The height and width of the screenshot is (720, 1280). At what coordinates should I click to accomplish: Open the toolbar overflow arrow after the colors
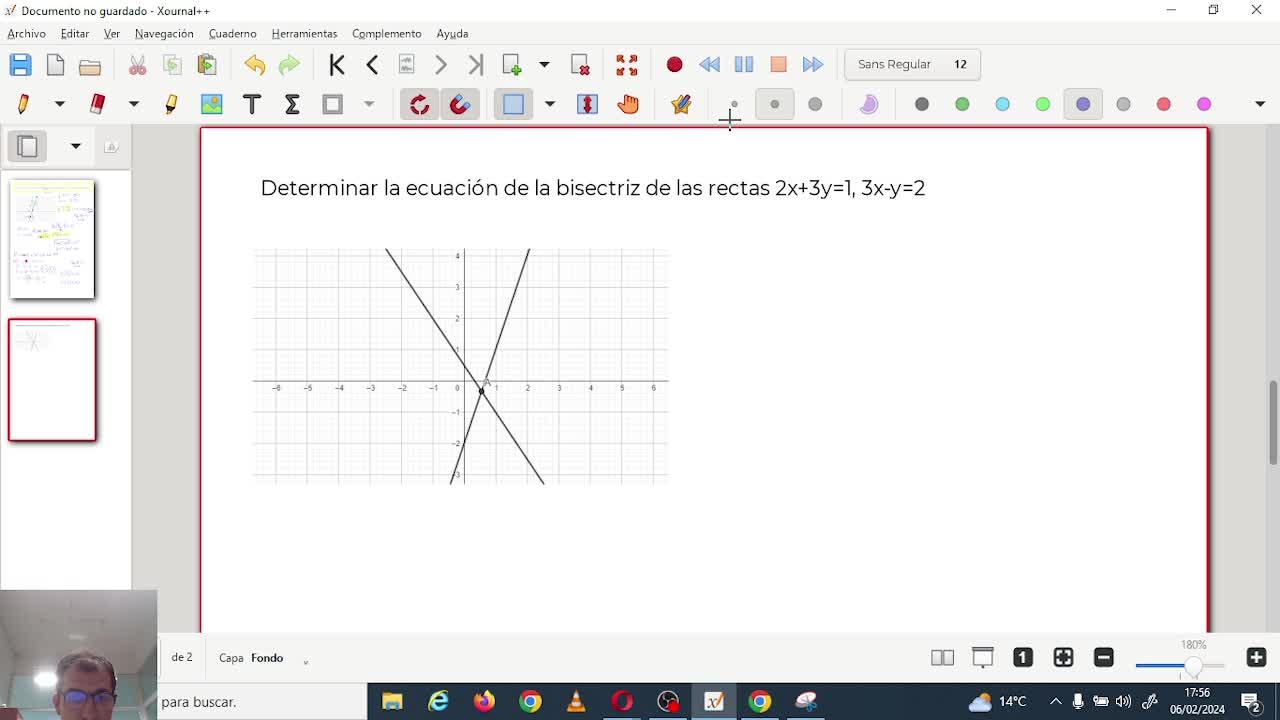tap(1260, 104)
